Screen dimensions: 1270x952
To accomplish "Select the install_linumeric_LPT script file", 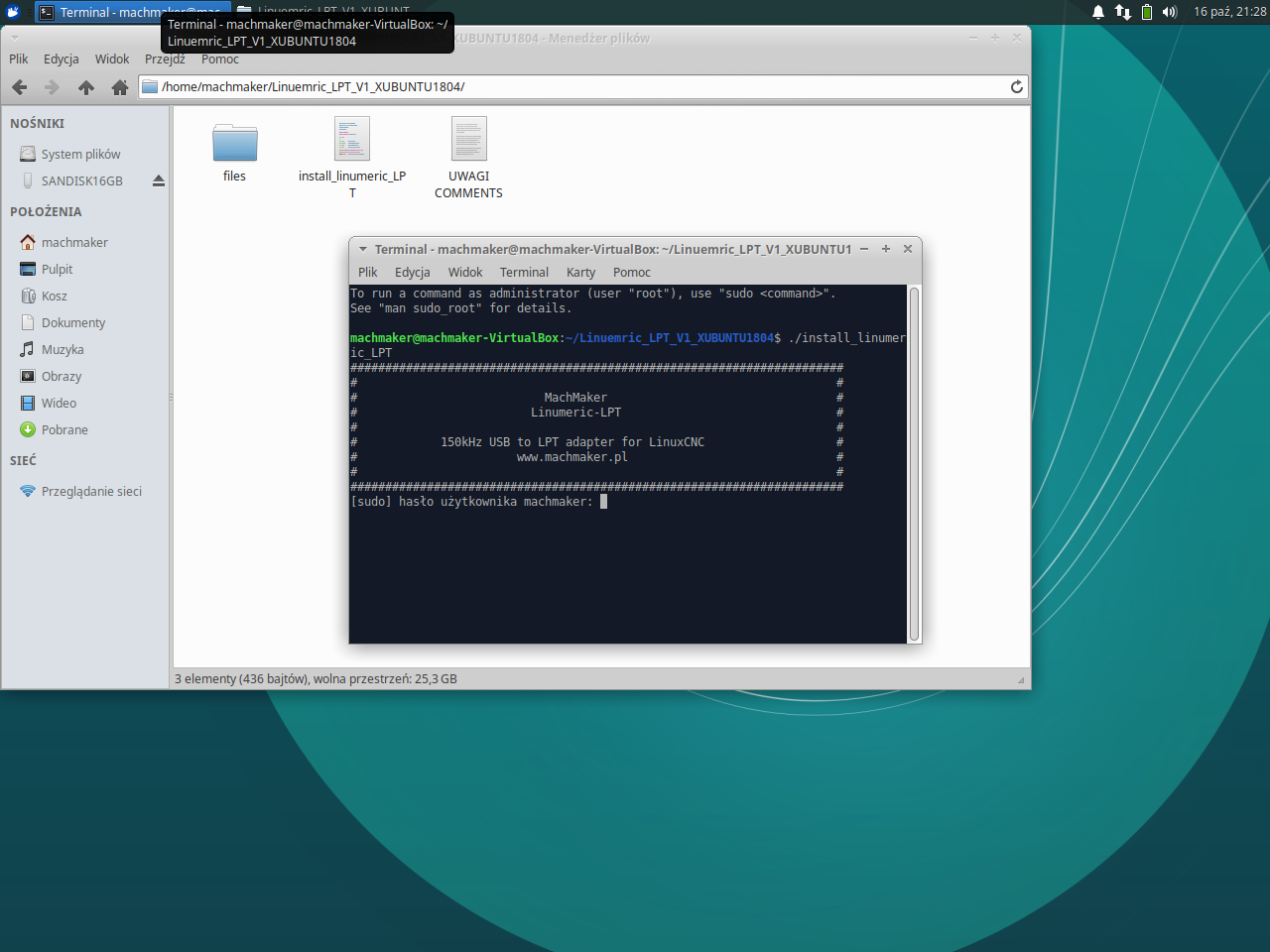I will click(x=351, y=140).
